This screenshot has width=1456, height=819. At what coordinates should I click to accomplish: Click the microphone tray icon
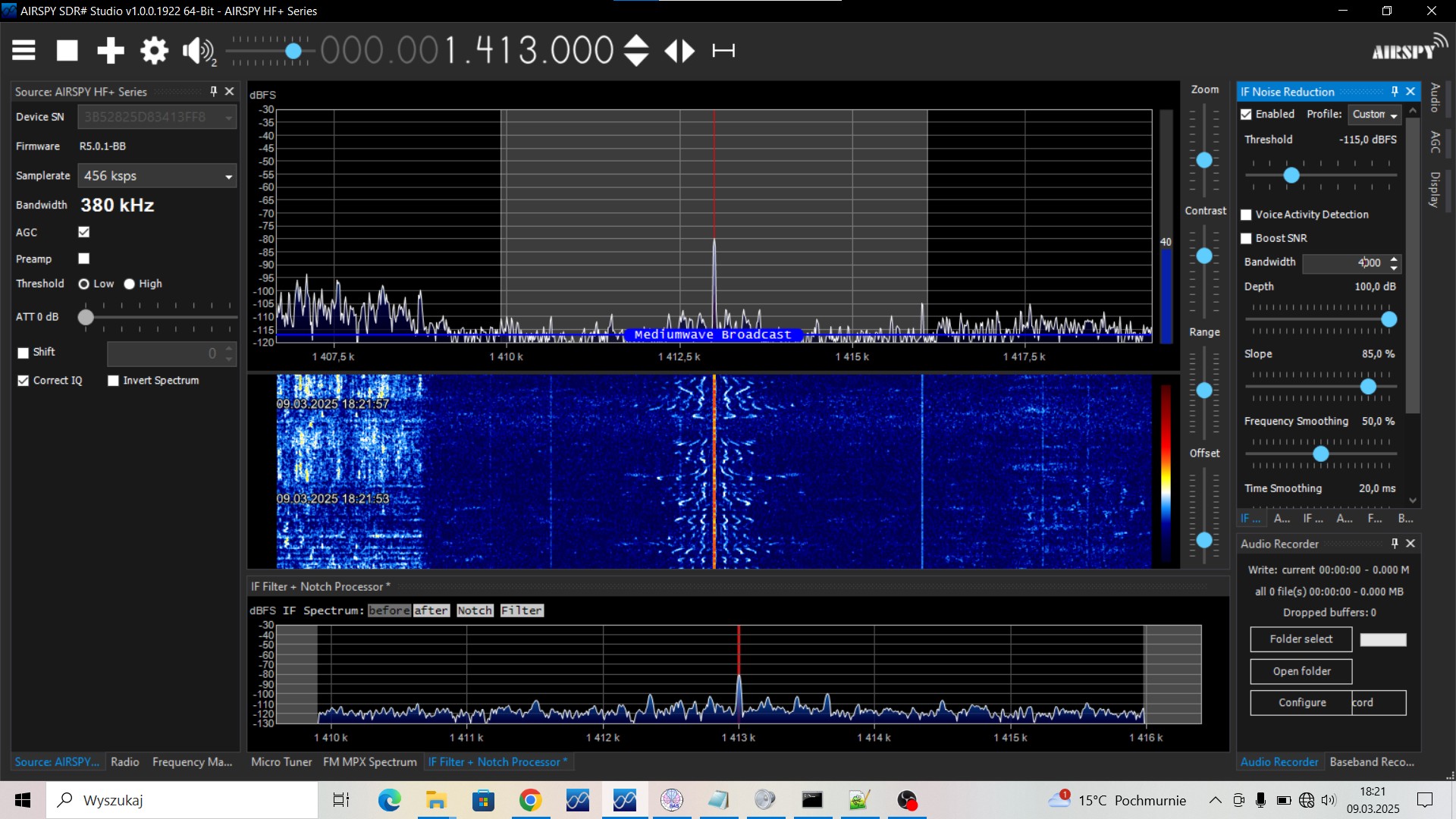(x=1260, y=800)
